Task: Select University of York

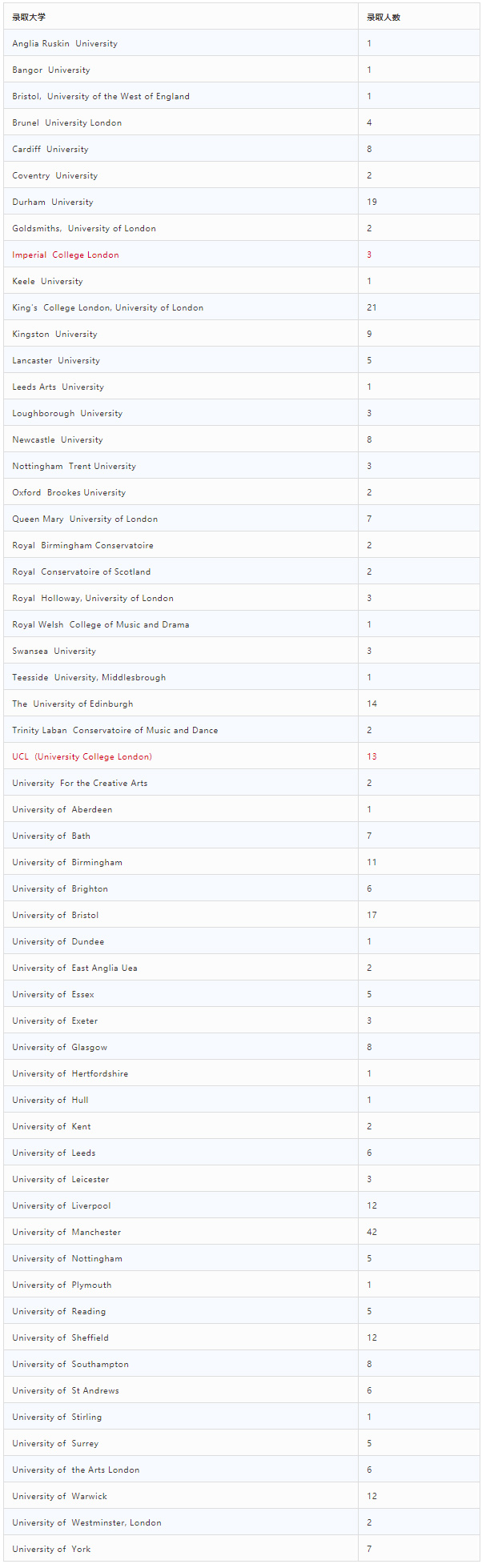Action: coord(51,1549)
